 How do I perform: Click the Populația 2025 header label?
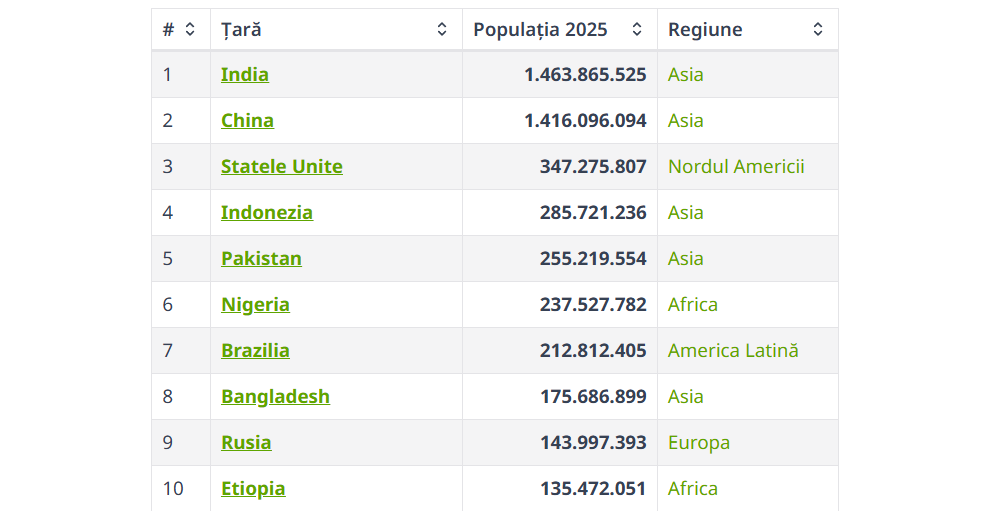540,30
